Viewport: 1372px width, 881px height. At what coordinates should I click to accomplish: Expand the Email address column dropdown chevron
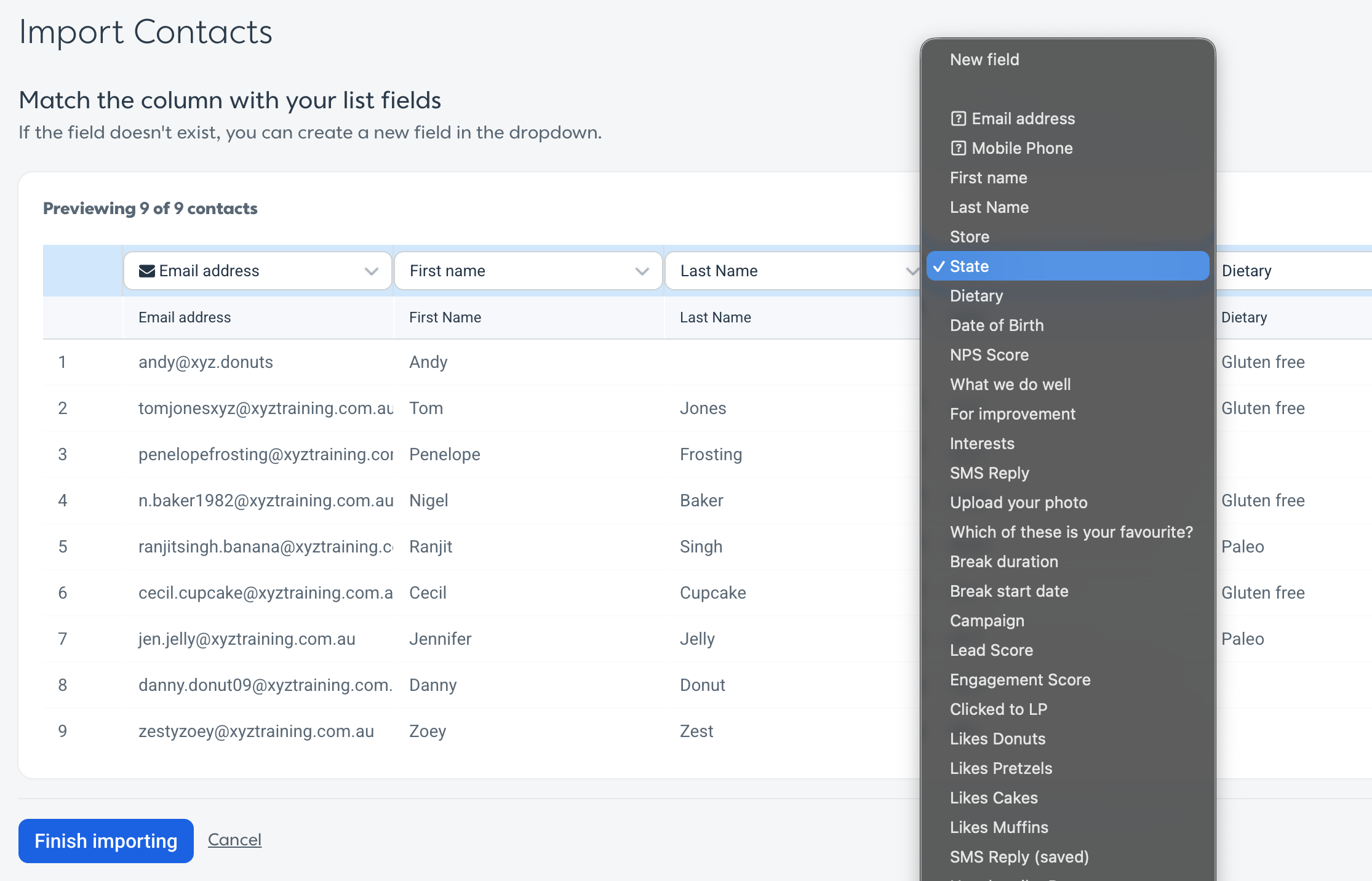pyautogui.click(x=371, y=271)
